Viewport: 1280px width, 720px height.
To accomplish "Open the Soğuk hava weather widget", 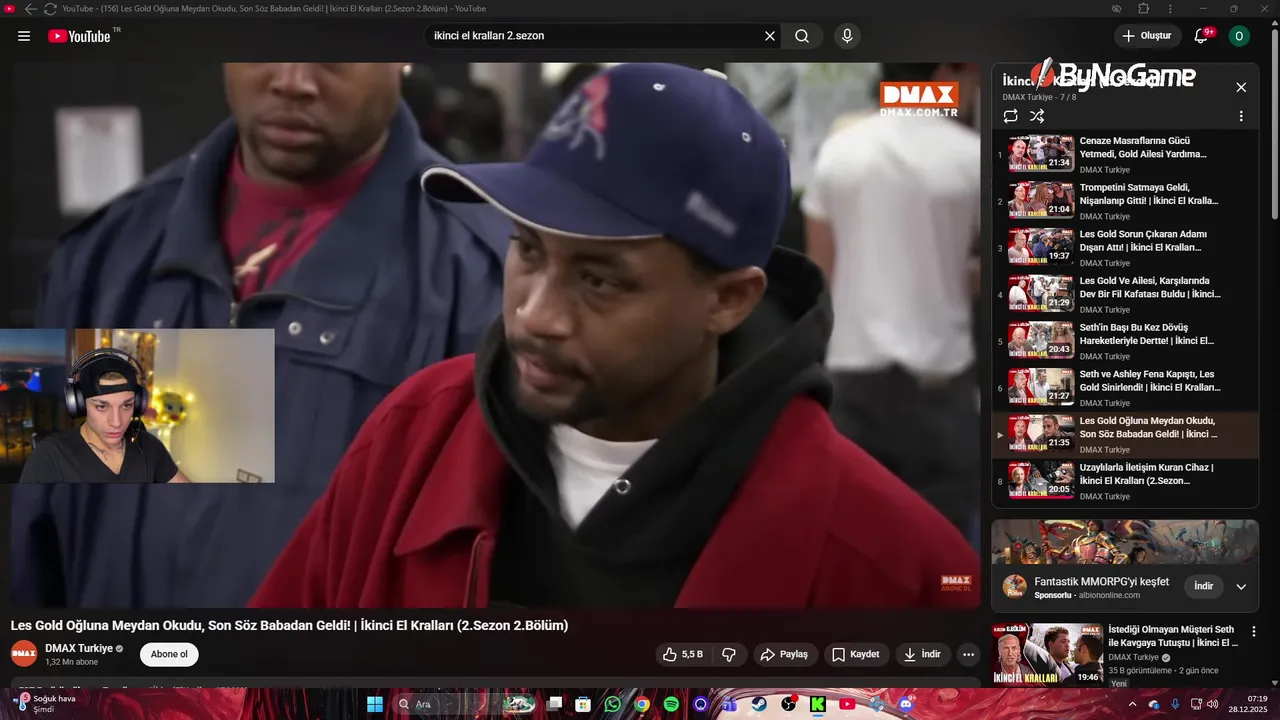I will tap(44, 704).
